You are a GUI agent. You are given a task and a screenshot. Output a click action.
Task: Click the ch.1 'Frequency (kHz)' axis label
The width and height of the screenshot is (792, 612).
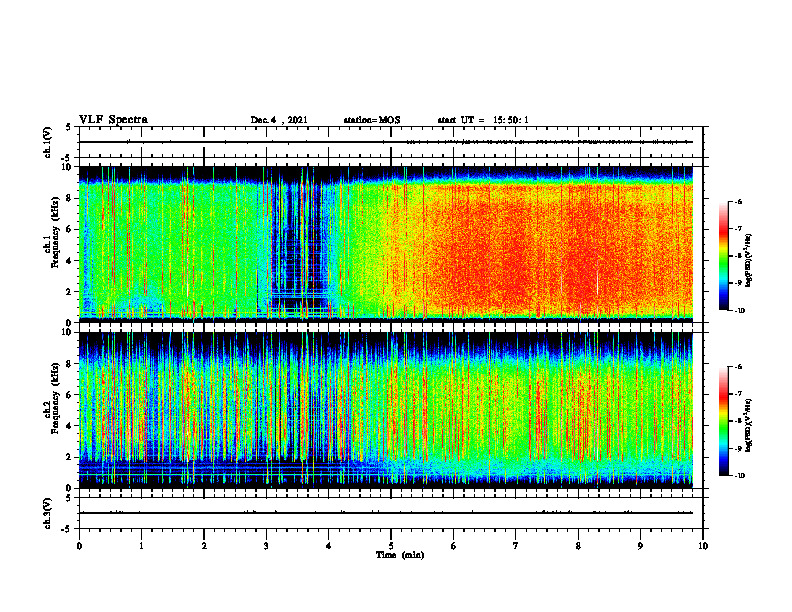55,230
